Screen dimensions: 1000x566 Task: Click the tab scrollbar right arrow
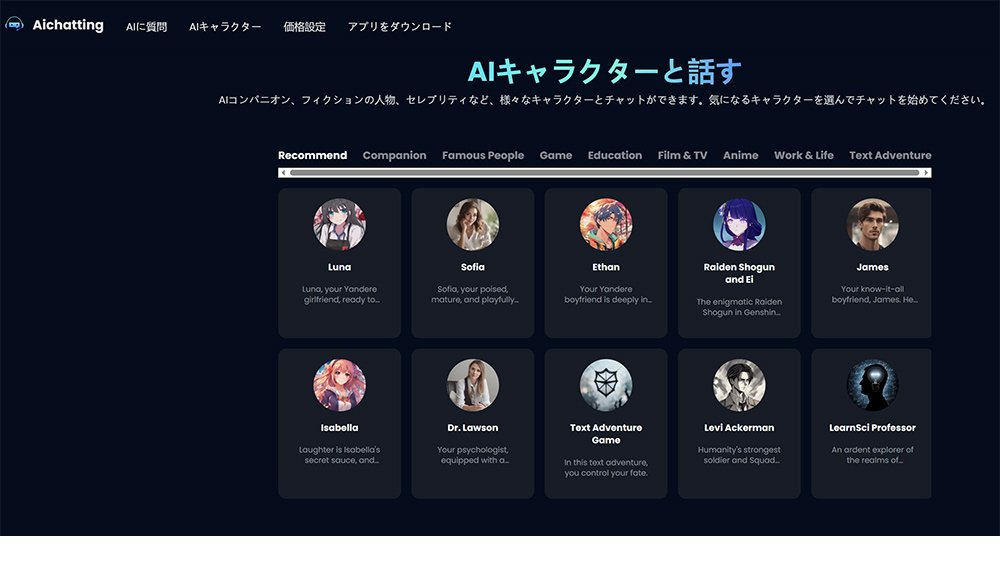[x=927, y=173]
